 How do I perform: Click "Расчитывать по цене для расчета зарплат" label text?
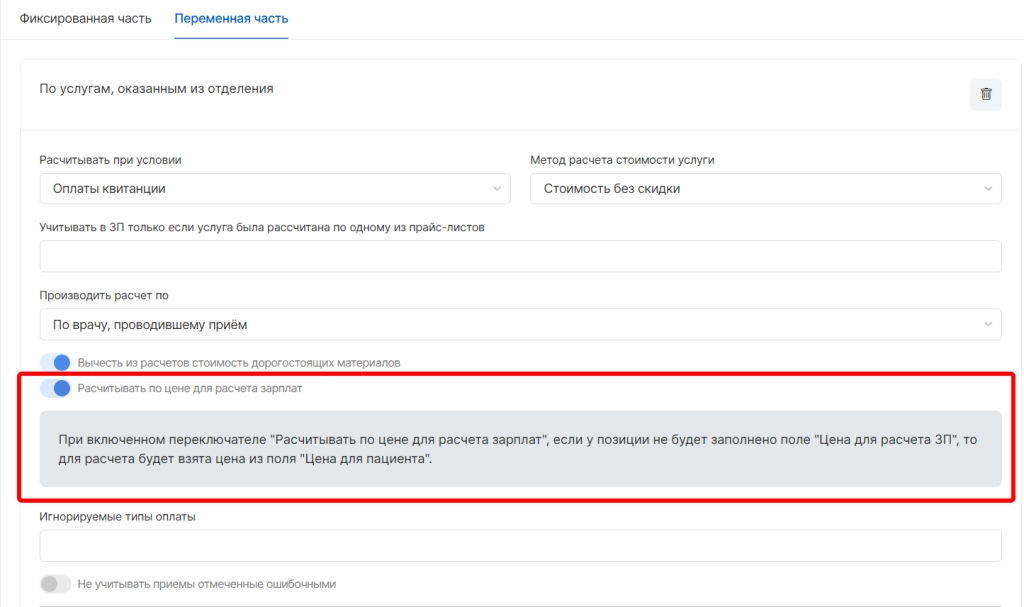coord(190,388)
